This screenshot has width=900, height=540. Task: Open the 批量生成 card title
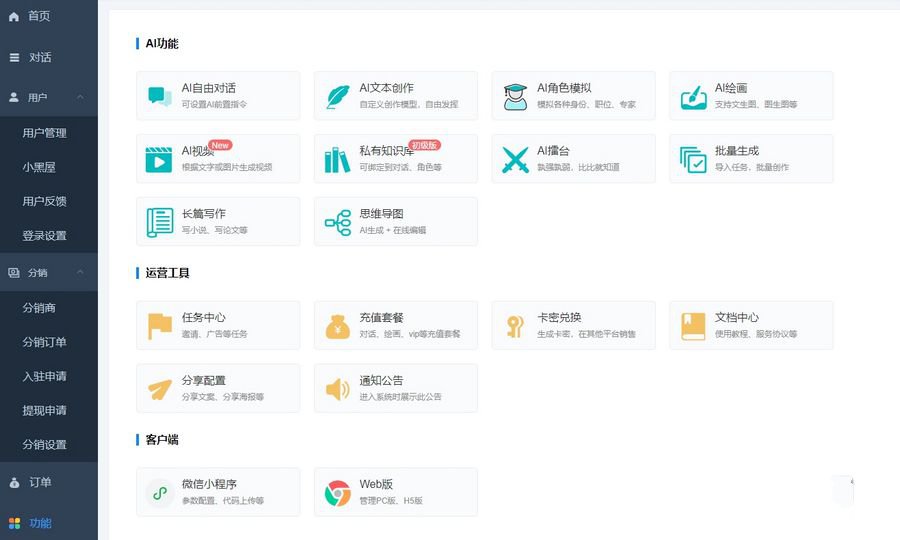pyautogui.click(x=736, y=151)
